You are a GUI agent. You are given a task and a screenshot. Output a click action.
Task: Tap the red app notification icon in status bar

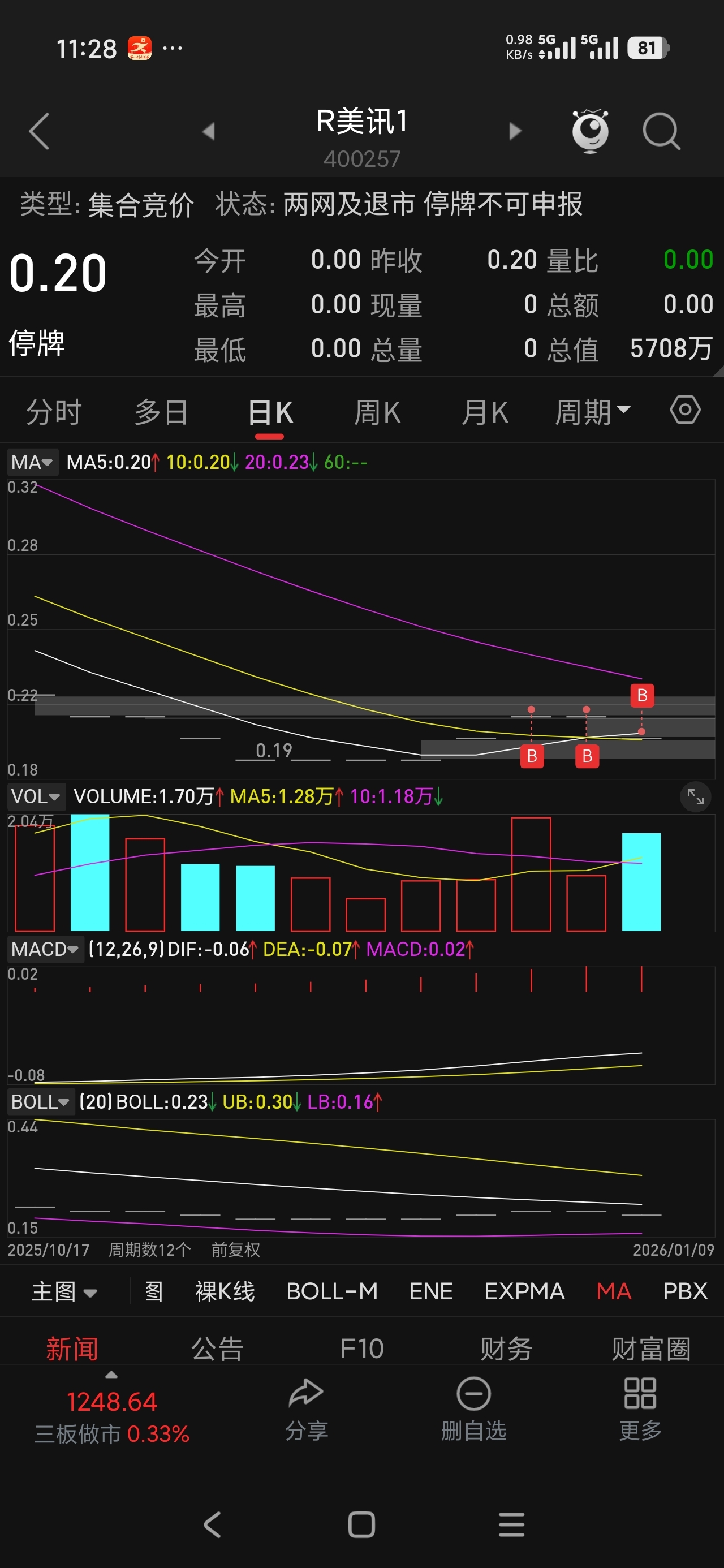140,48
